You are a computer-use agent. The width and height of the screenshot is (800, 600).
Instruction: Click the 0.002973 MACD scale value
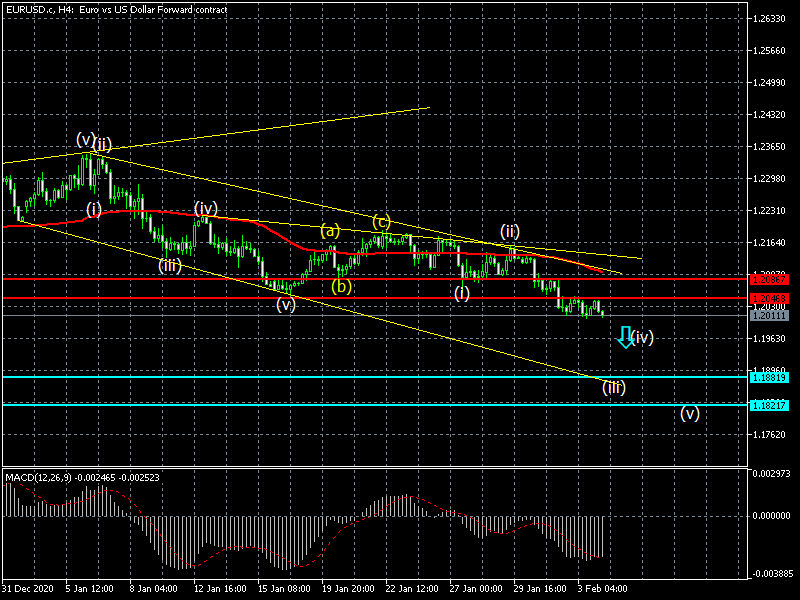tap(771, 474)
